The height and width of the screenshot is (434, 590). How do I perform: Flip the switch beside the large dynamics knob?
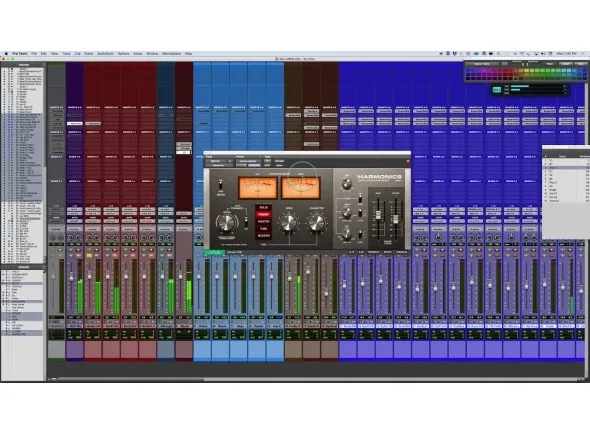tap(246, 222)
